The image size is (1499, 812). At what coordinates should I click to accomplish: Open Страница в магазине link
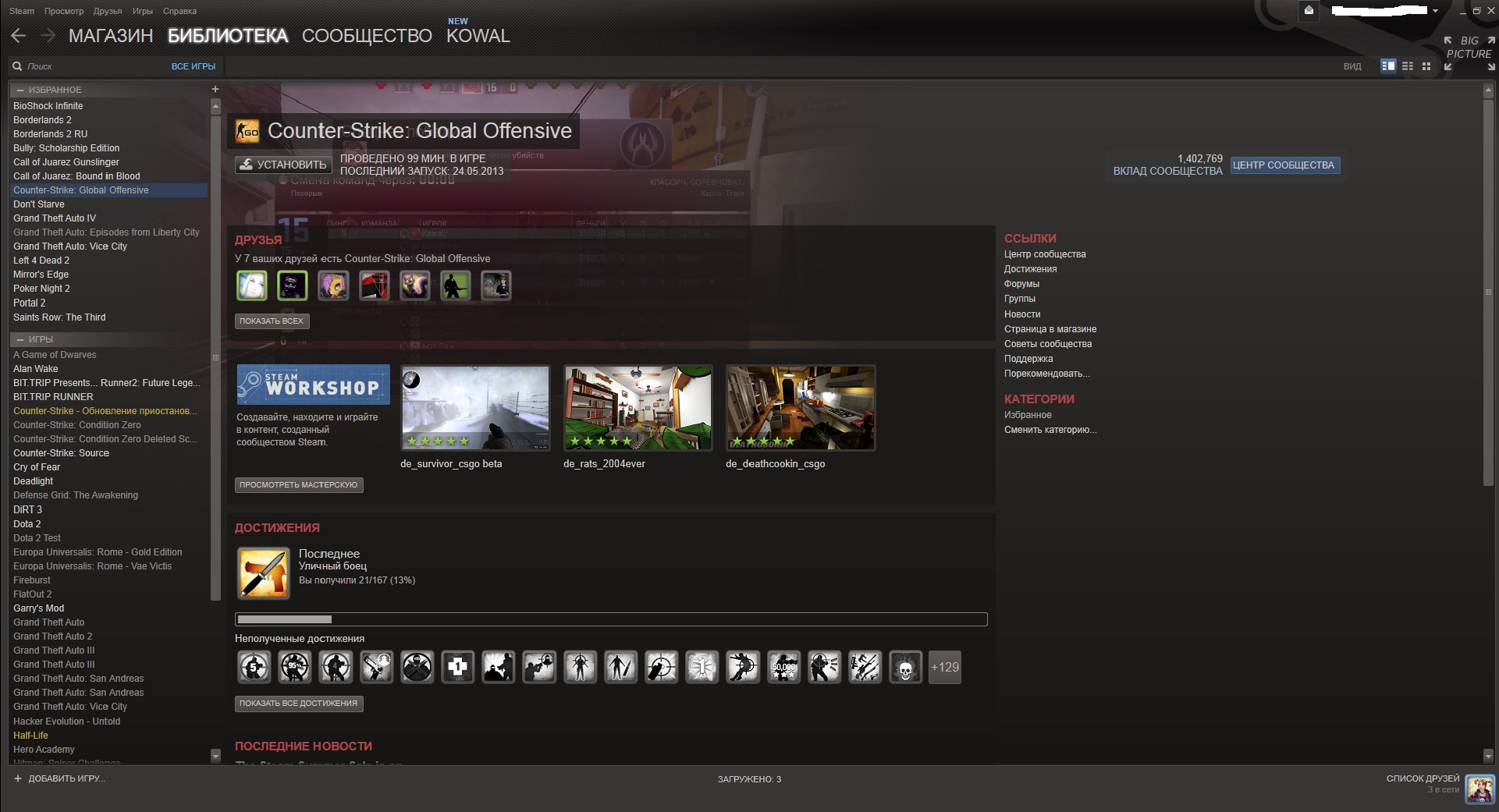click(x=1050, y=329)
